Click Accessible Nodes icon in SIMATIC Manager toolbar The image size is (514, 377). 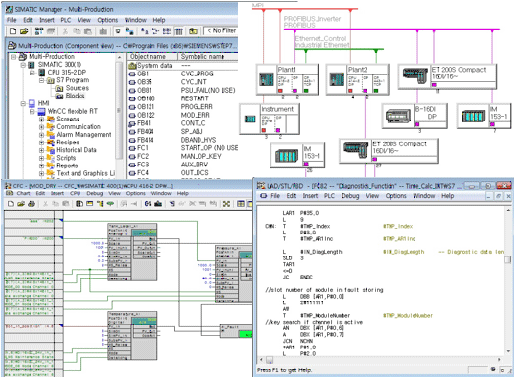(x=39, y=31)
